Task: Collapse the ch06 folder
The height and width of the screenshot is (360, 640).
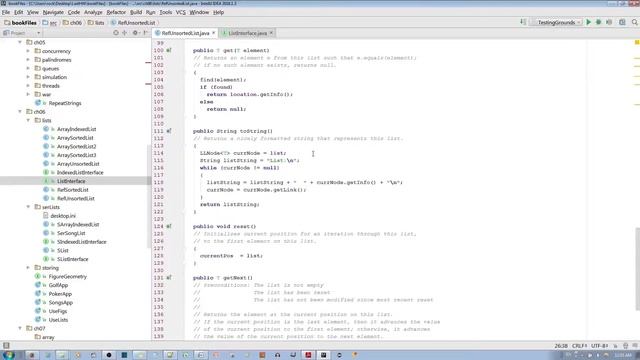Action: coord(20,111)
